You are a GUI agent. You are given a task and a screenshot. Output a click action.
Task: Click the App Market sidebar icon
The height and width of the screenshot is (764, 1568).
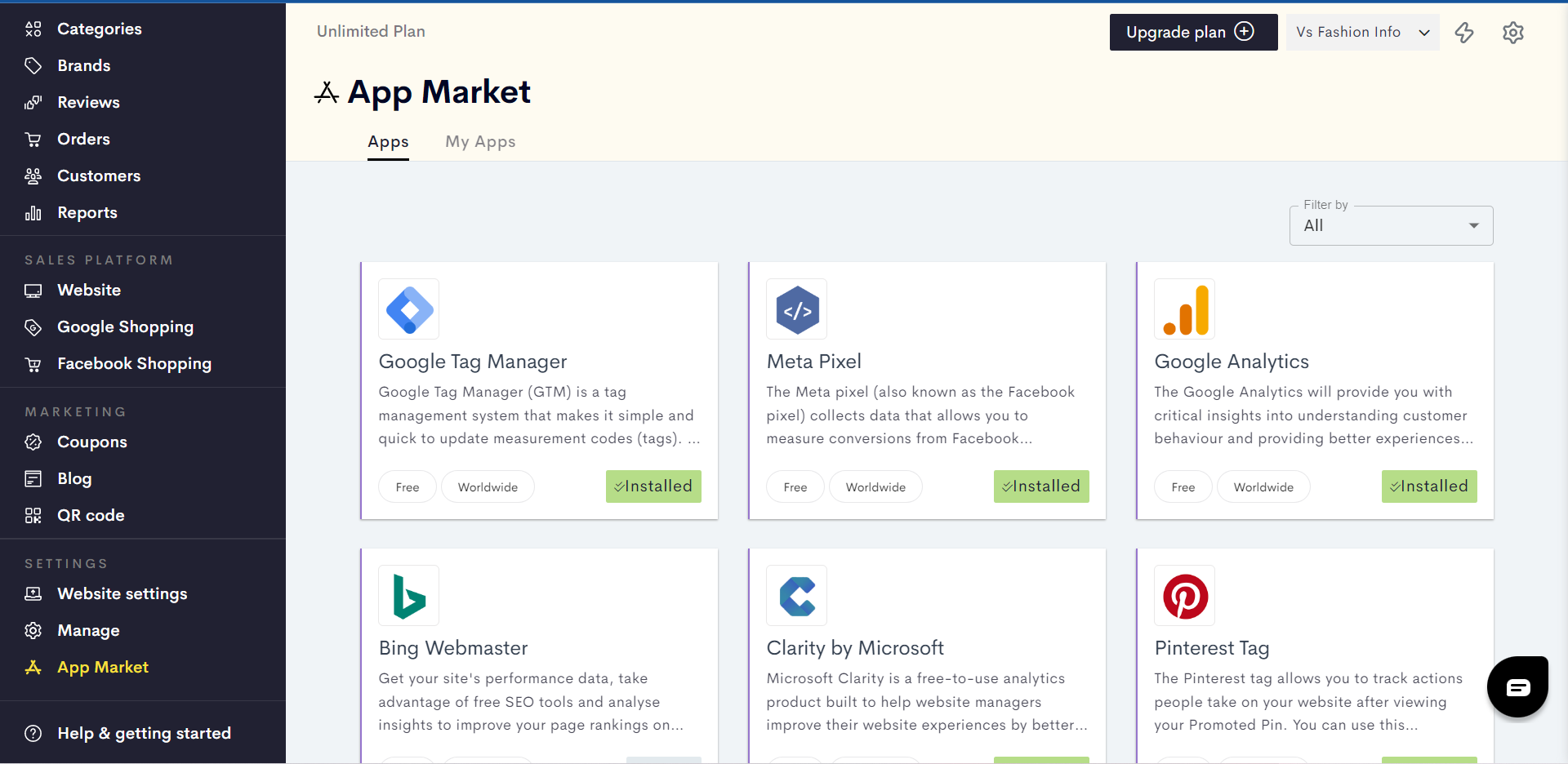pyautogui.click(x=33, y=667)
